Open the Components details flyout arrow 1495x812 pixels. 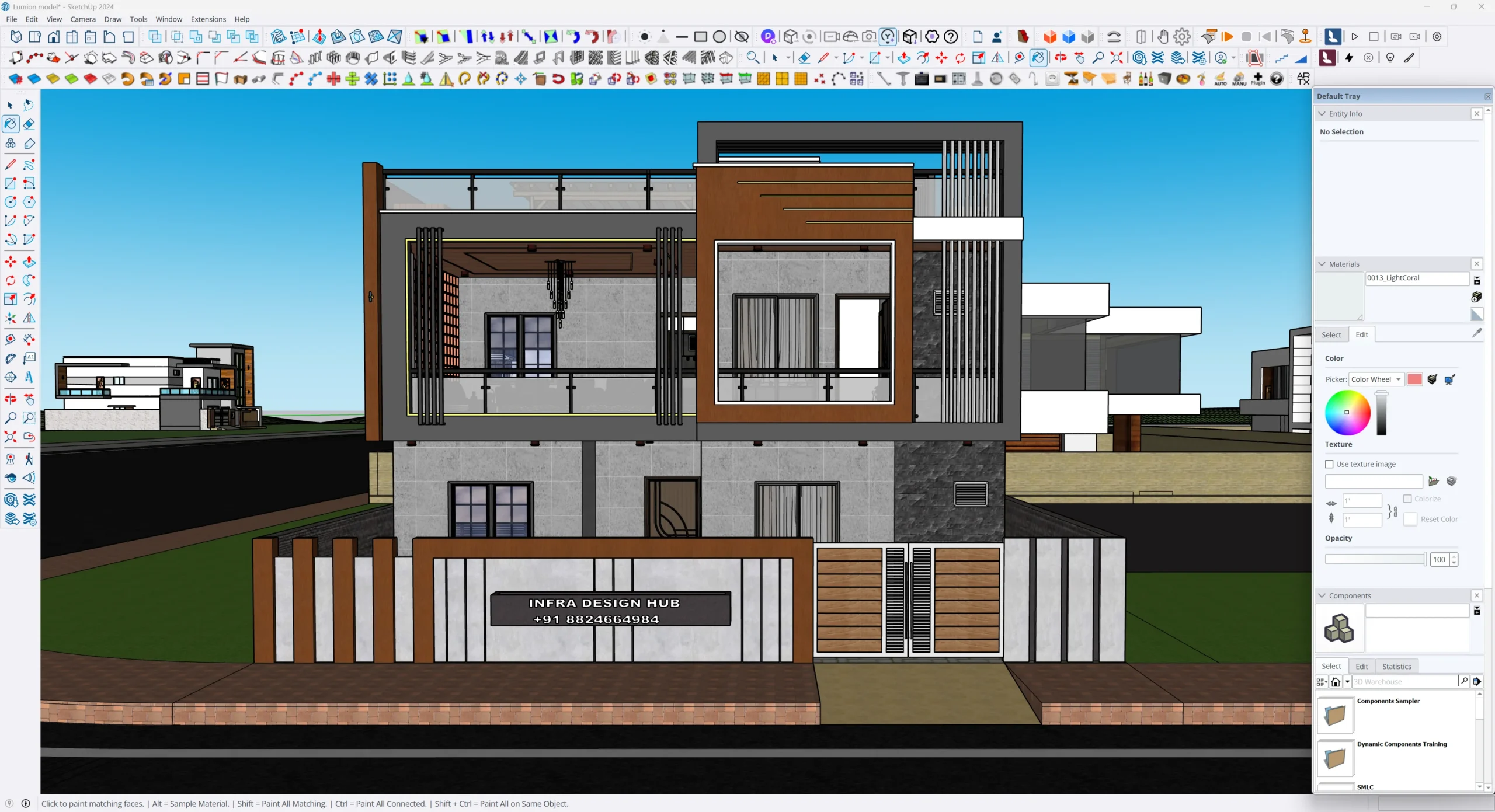pos(1476,681)
